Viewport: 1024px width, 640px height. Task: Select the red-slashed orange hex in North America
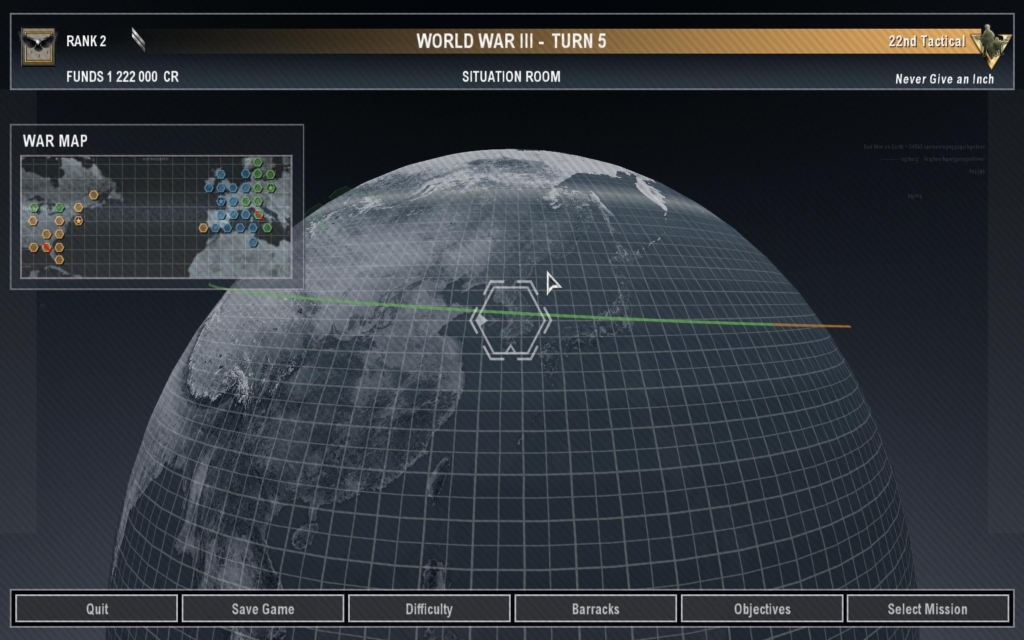[46, 248]
